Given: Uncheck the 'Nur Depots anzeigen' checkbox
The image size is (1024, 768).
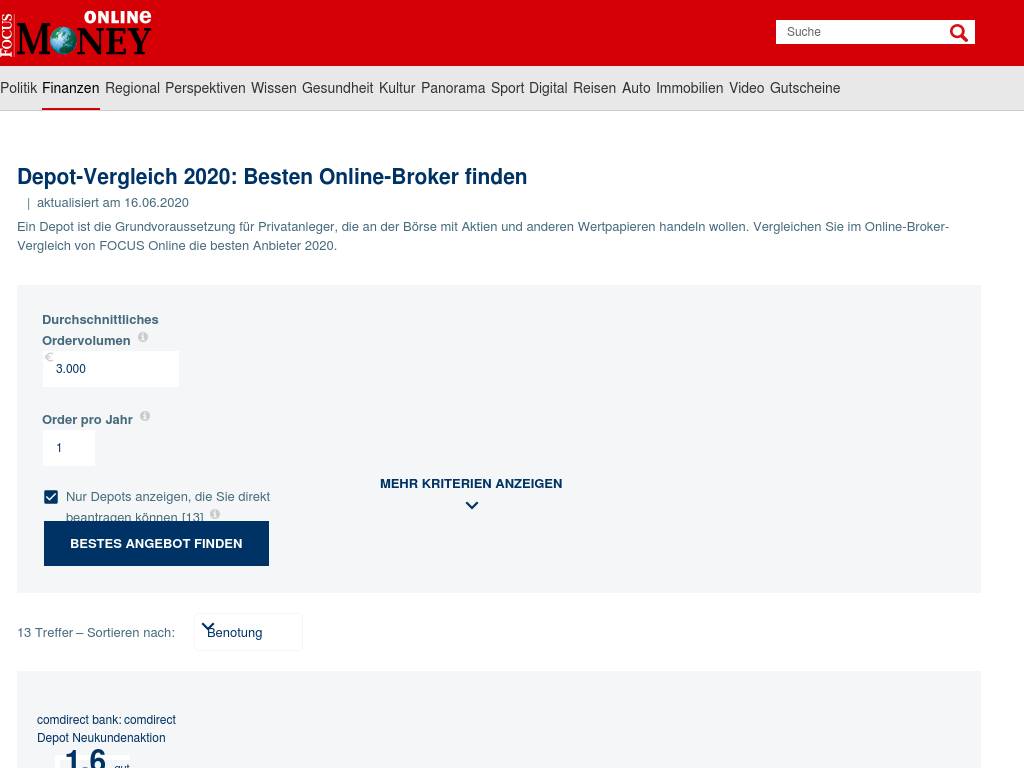Looking at the screenshot, I should [51, 497].
